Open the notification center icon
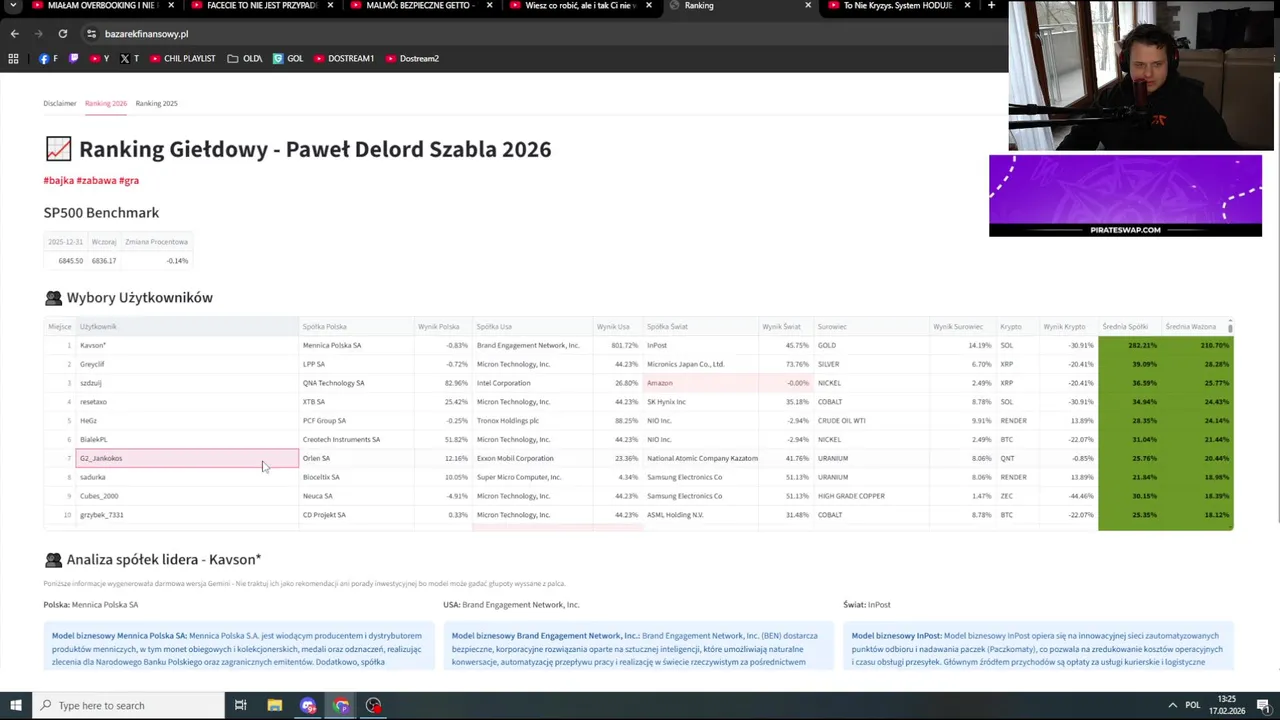1280x720 pixels. 1265,705
